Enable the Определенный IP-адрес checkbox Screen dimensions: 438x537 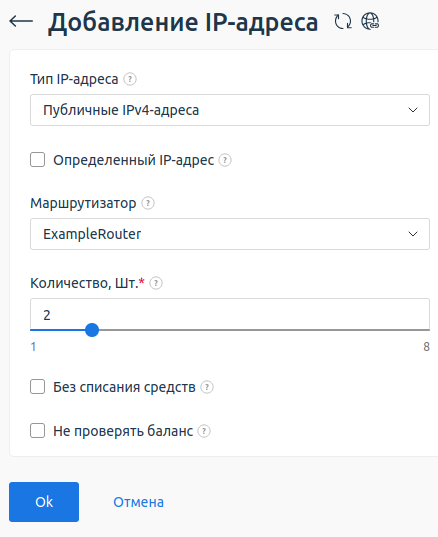(x=37, y=160)
